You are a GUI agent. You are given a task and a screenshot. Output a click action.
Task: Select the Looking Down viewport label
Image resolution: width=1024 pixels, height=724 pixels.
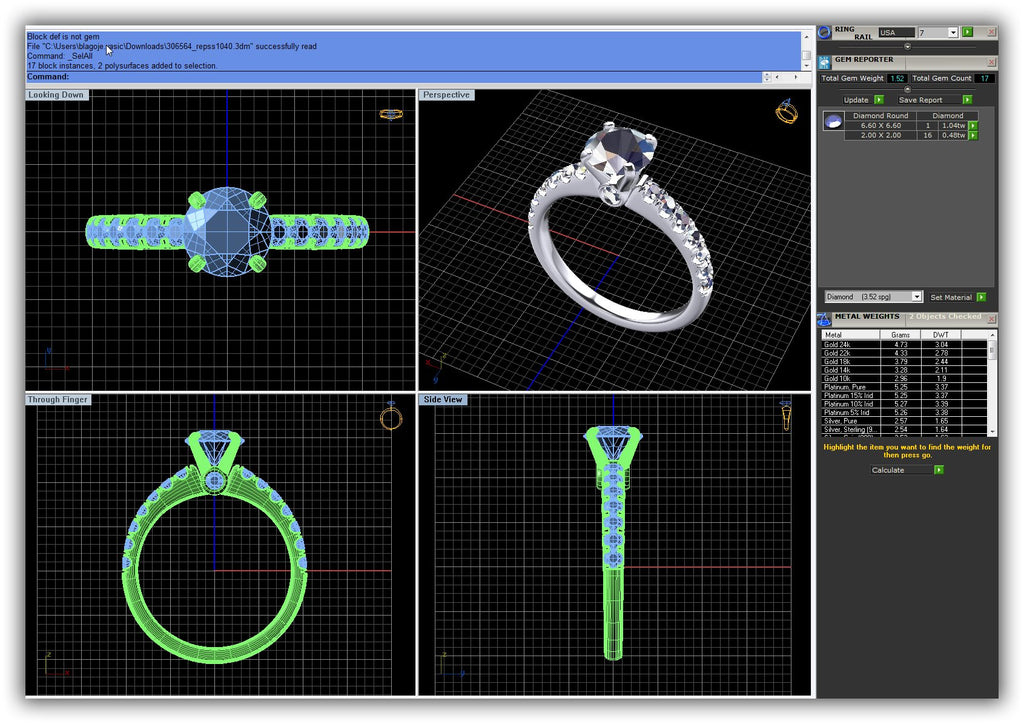[x=56, y=95]
